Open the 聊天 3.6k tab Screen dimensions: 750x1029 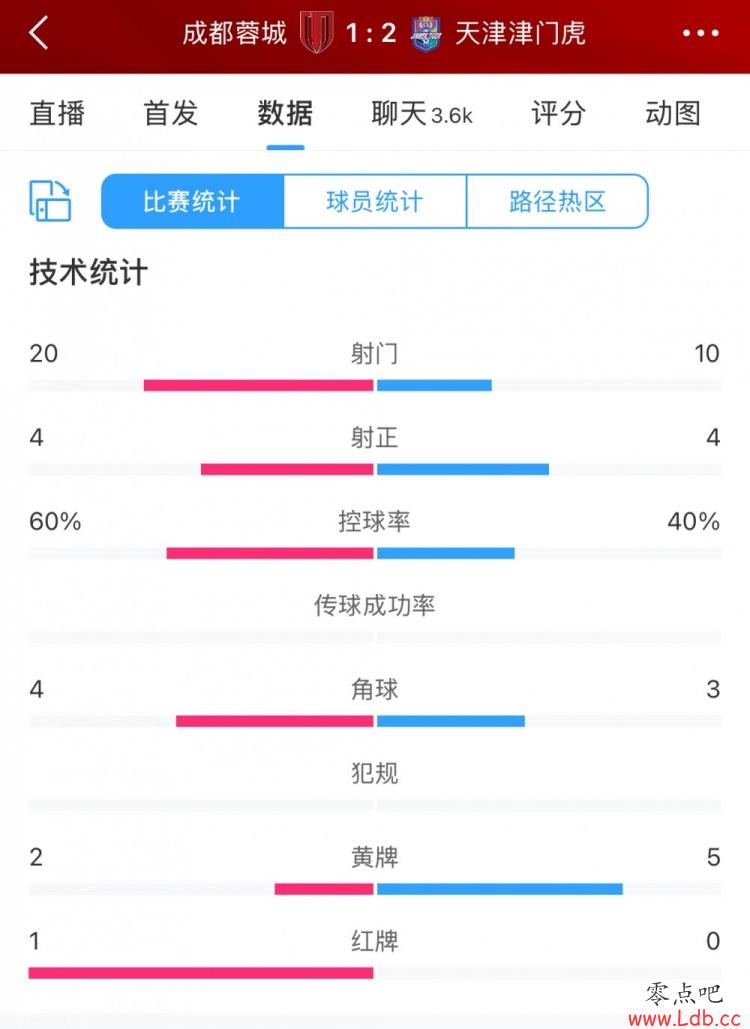pos(422,114)
